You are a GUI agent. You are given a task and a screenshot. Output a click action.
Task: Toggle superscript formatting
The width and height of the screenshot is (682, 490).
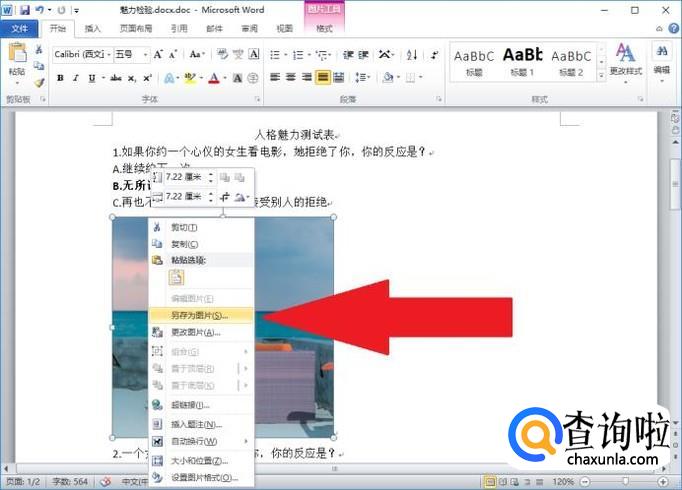coord(147,78)
